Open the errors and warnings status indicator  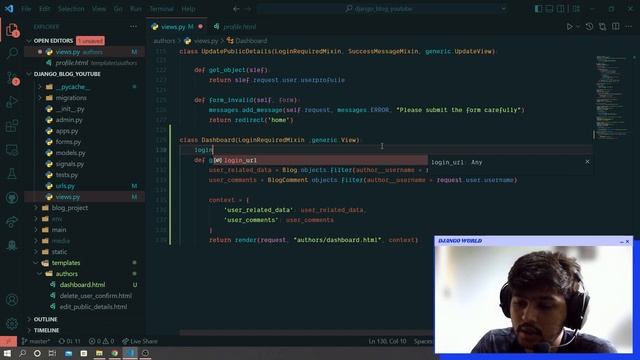pos(101,341)
